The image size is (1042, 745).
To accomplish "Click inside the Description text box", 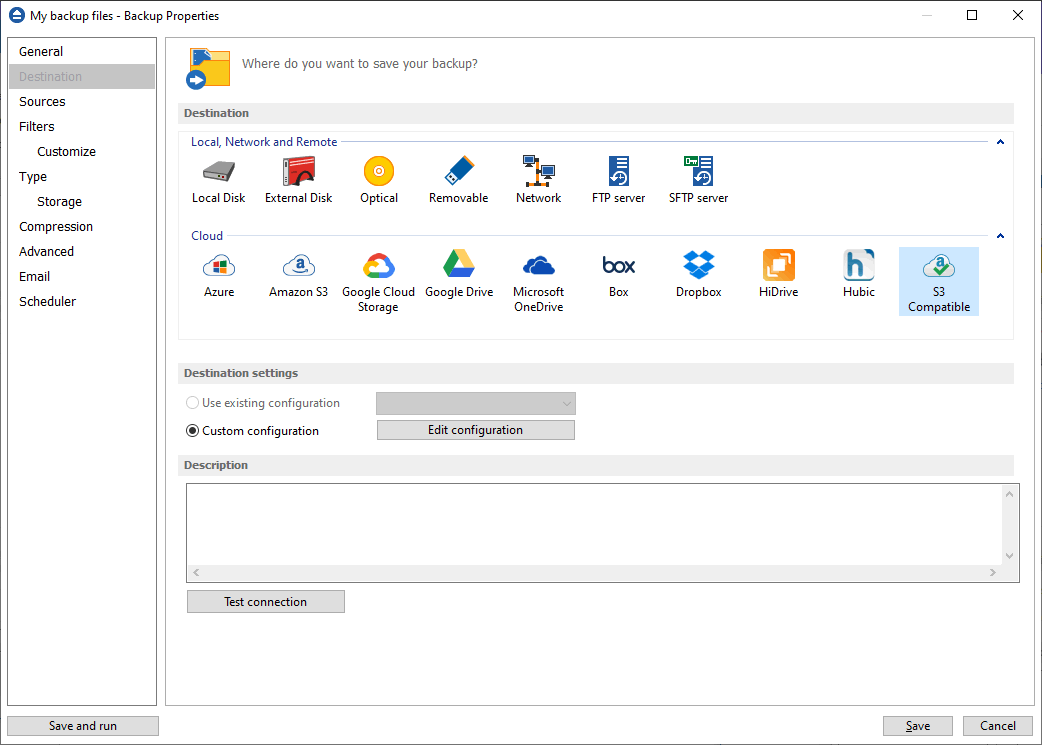I will tap(594, 525).
